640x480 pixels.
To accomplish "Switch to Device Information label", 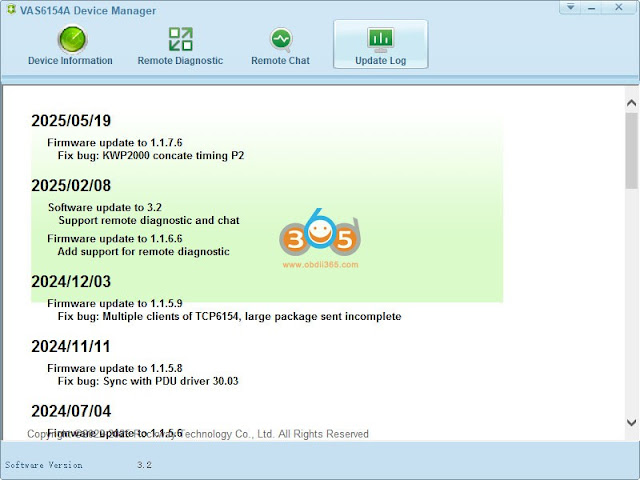I will (70, 60).
